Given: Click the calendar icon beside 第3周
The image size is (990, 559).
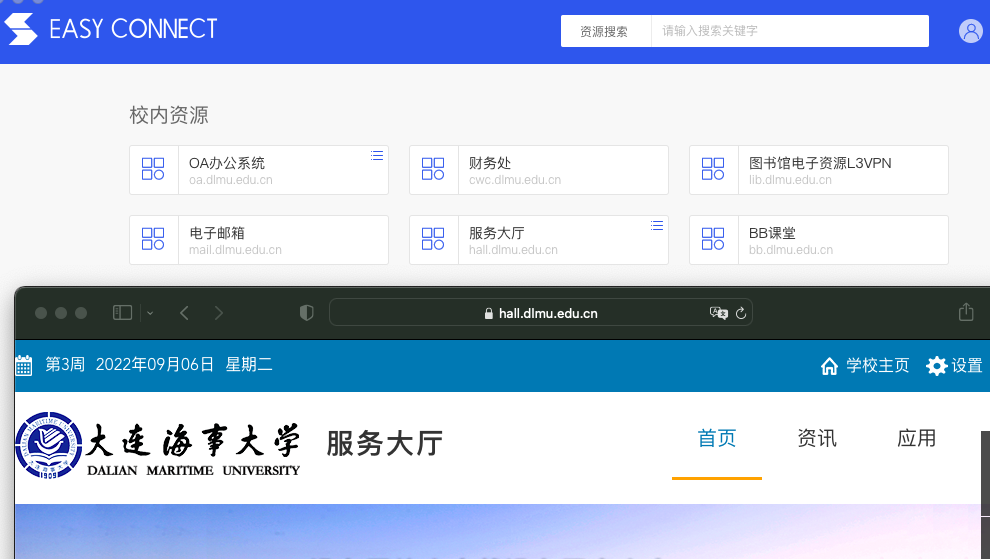Looking at the screenshot, I should pos(24,366).
